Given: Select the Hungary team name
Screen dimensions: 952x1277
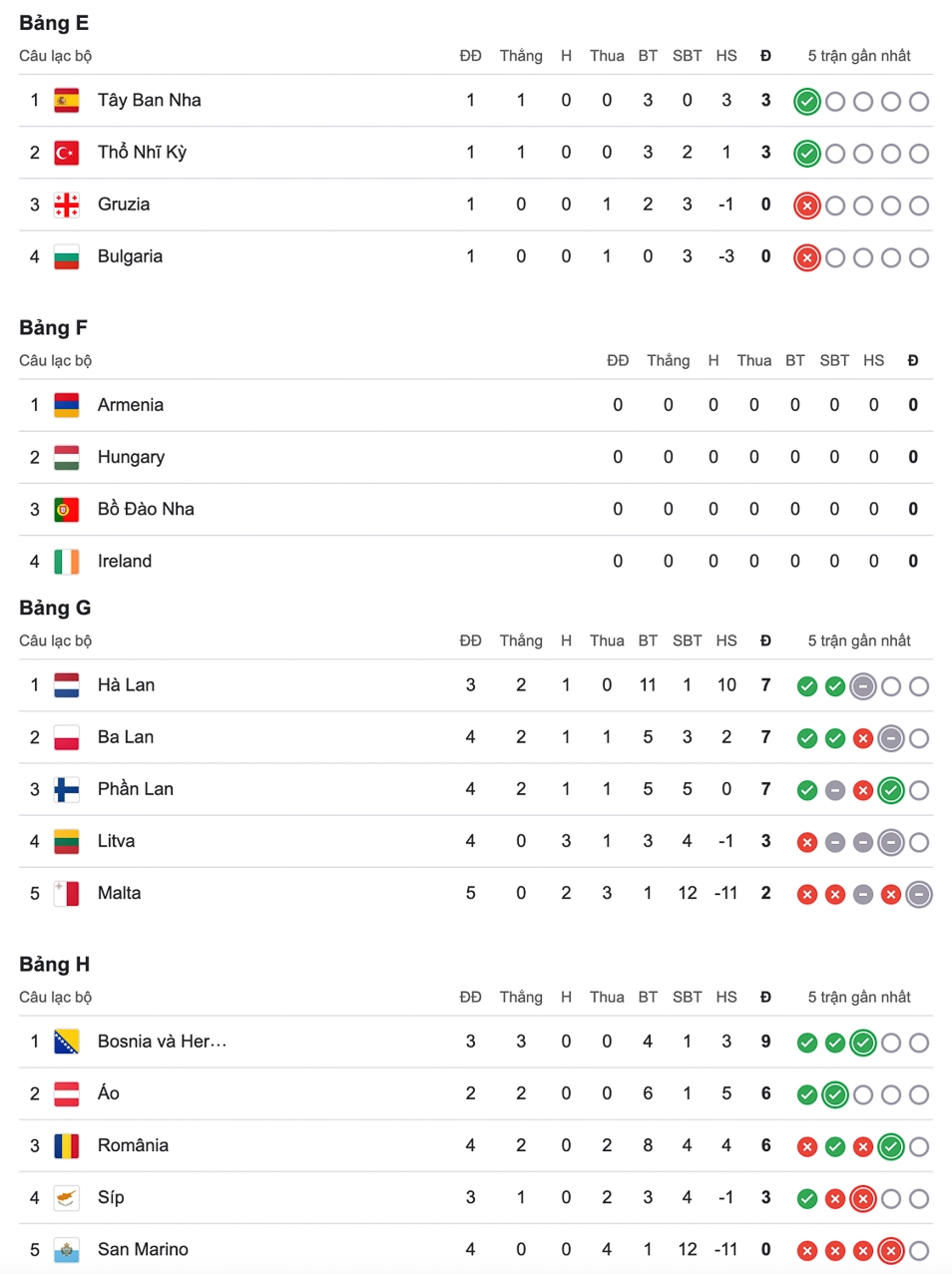Looking at the screenshot, I should 131,457.
